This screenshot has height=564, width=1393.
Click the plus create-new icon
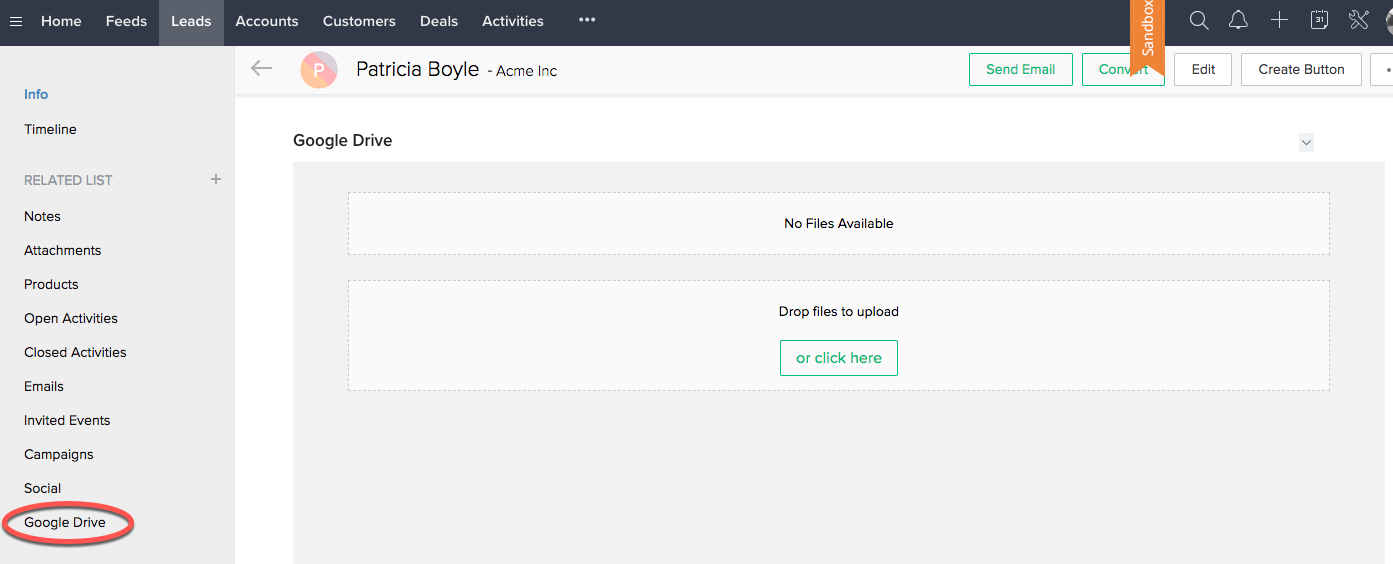pos(1279,21)
